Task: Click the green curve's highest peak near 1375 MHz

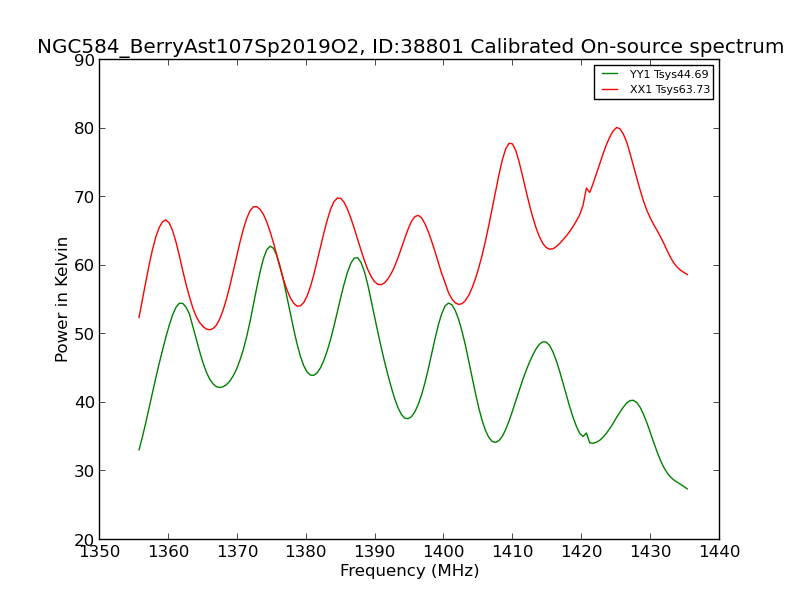Action: 270,246
